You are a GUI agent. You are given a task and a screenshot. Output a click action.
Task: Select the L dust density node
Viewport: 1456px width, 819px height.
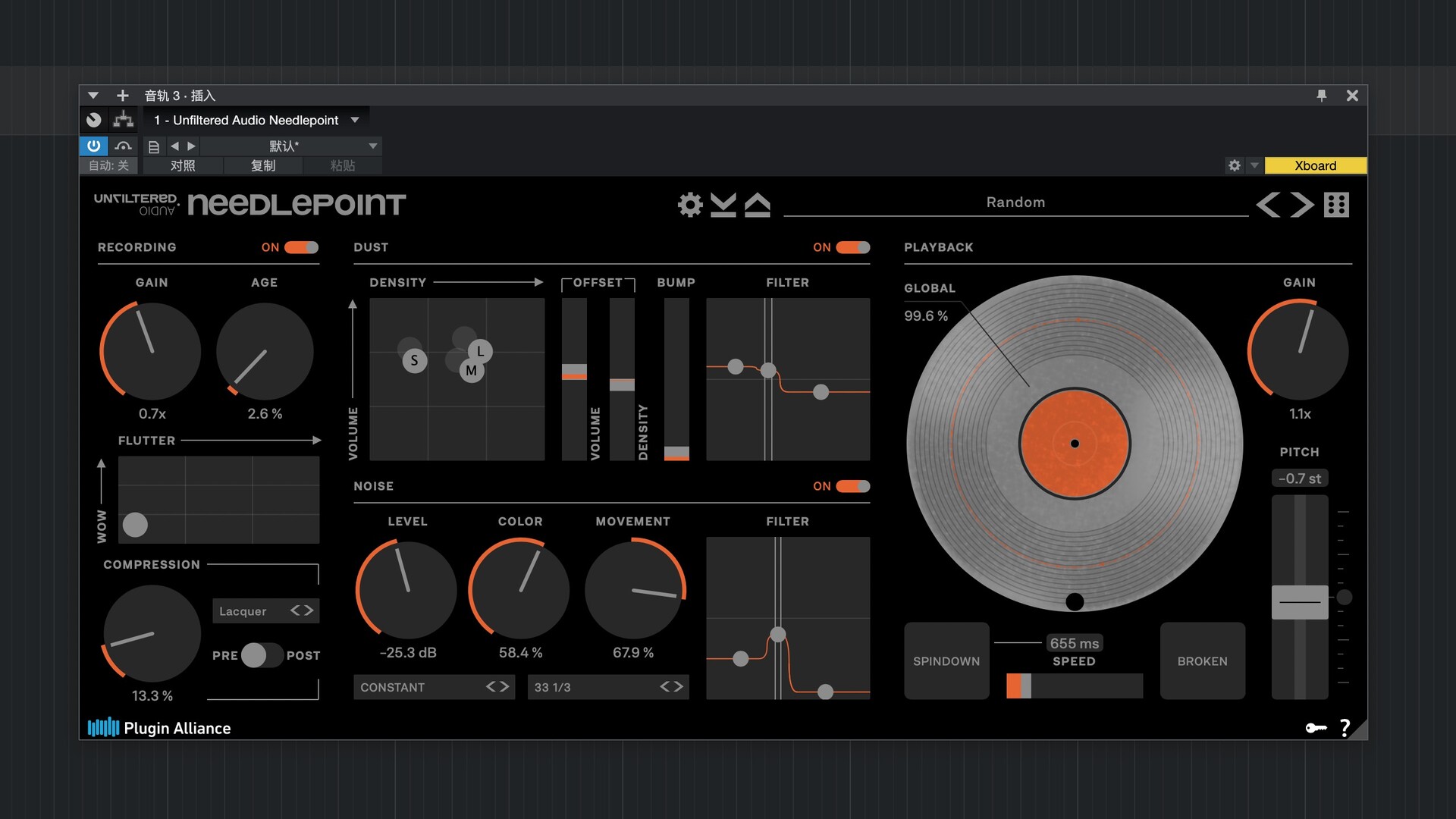[x=480, y=351]
